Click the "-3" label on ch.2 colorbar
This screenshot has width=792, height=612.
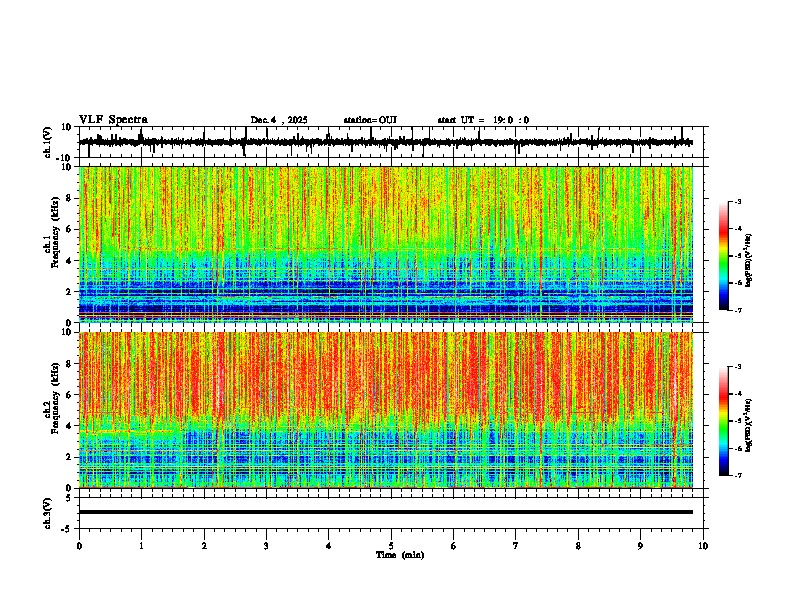737,367
